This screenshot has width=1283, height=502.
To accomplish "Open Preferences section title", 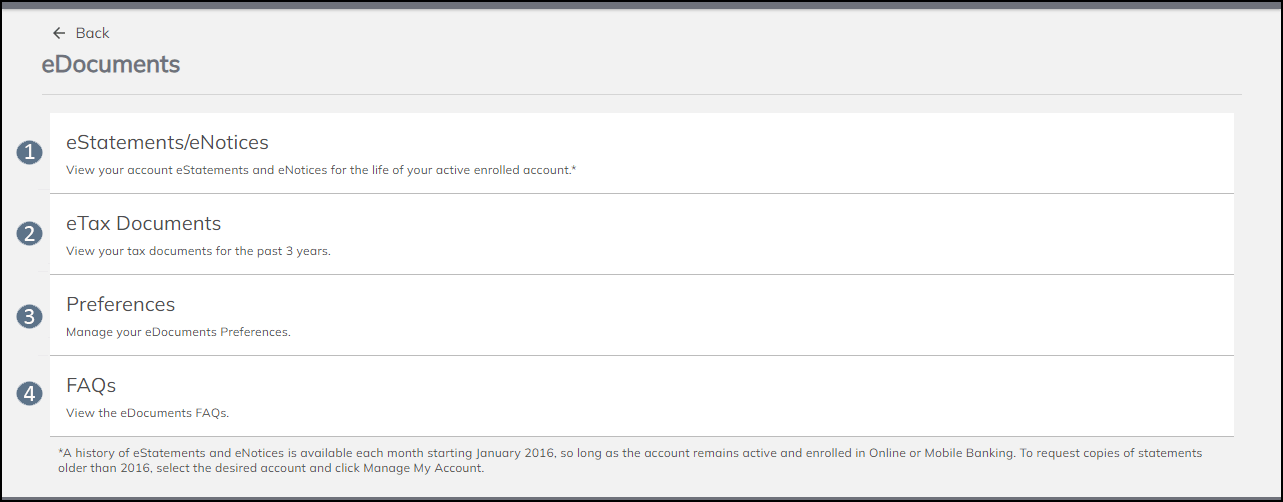I will pos(120,304).
